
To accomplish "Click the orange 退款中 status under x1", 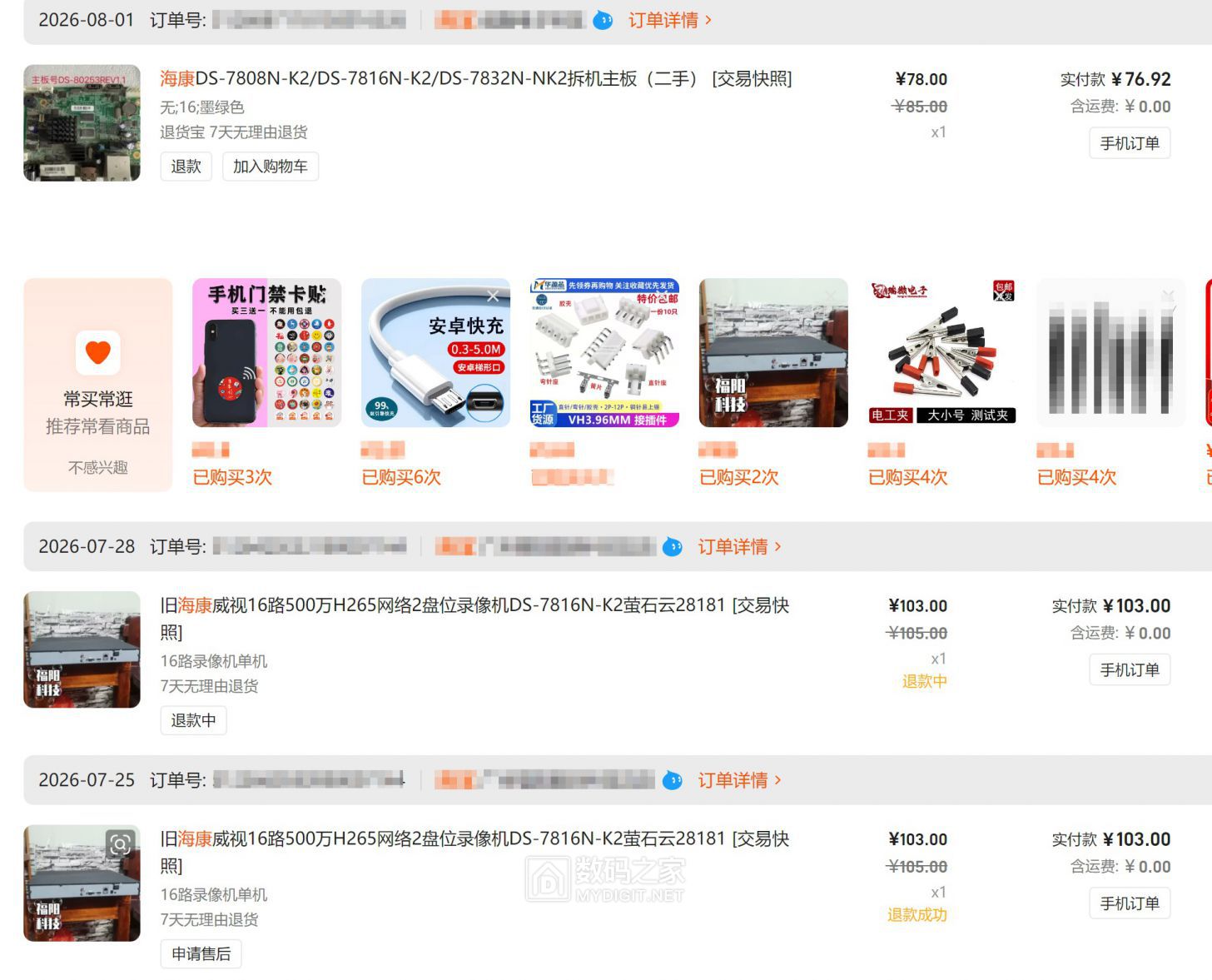I will pyautogui.click(x=925, y=682).
